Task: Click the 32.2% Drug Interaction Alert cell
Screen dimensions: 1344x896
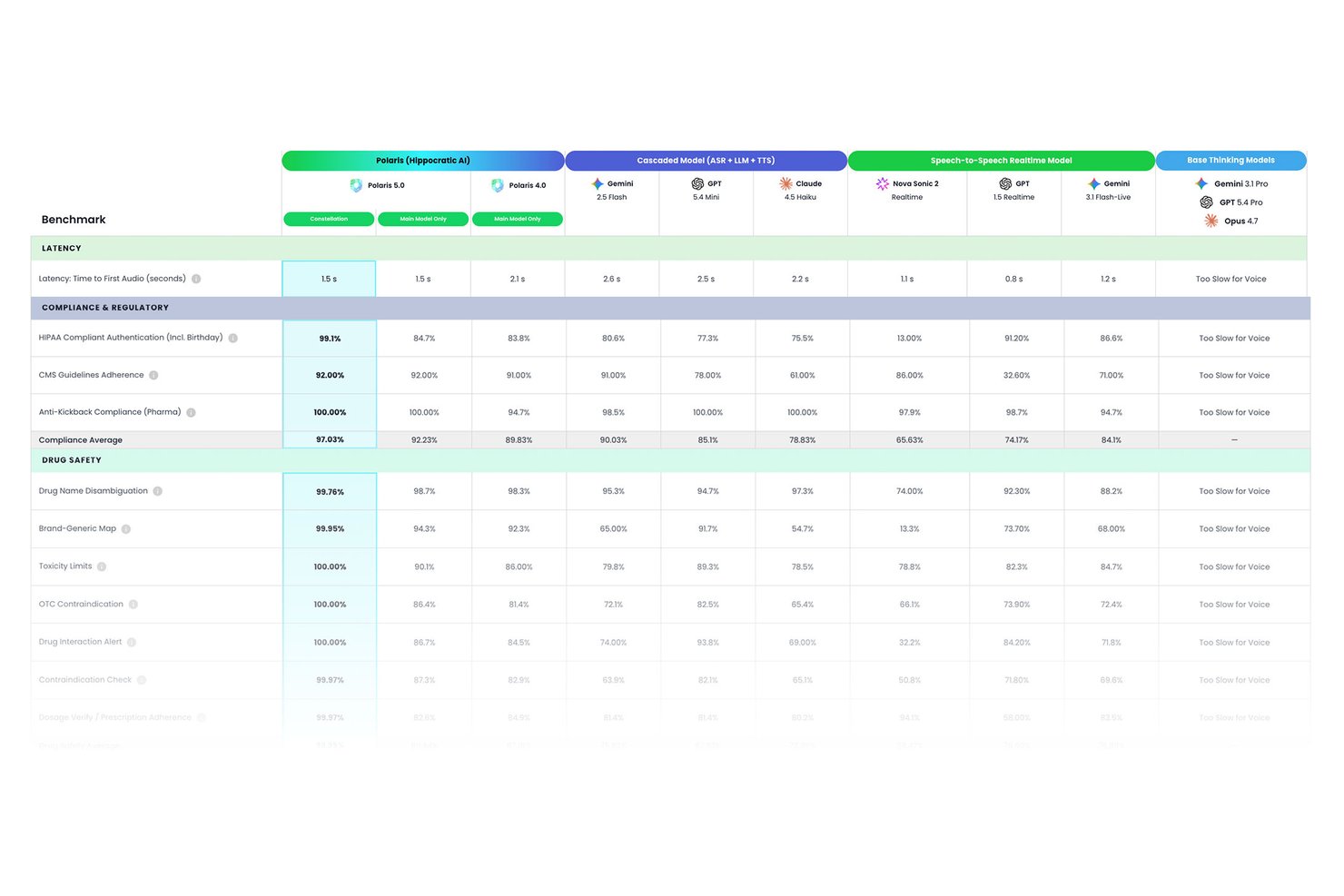Action: coord(909,642)
